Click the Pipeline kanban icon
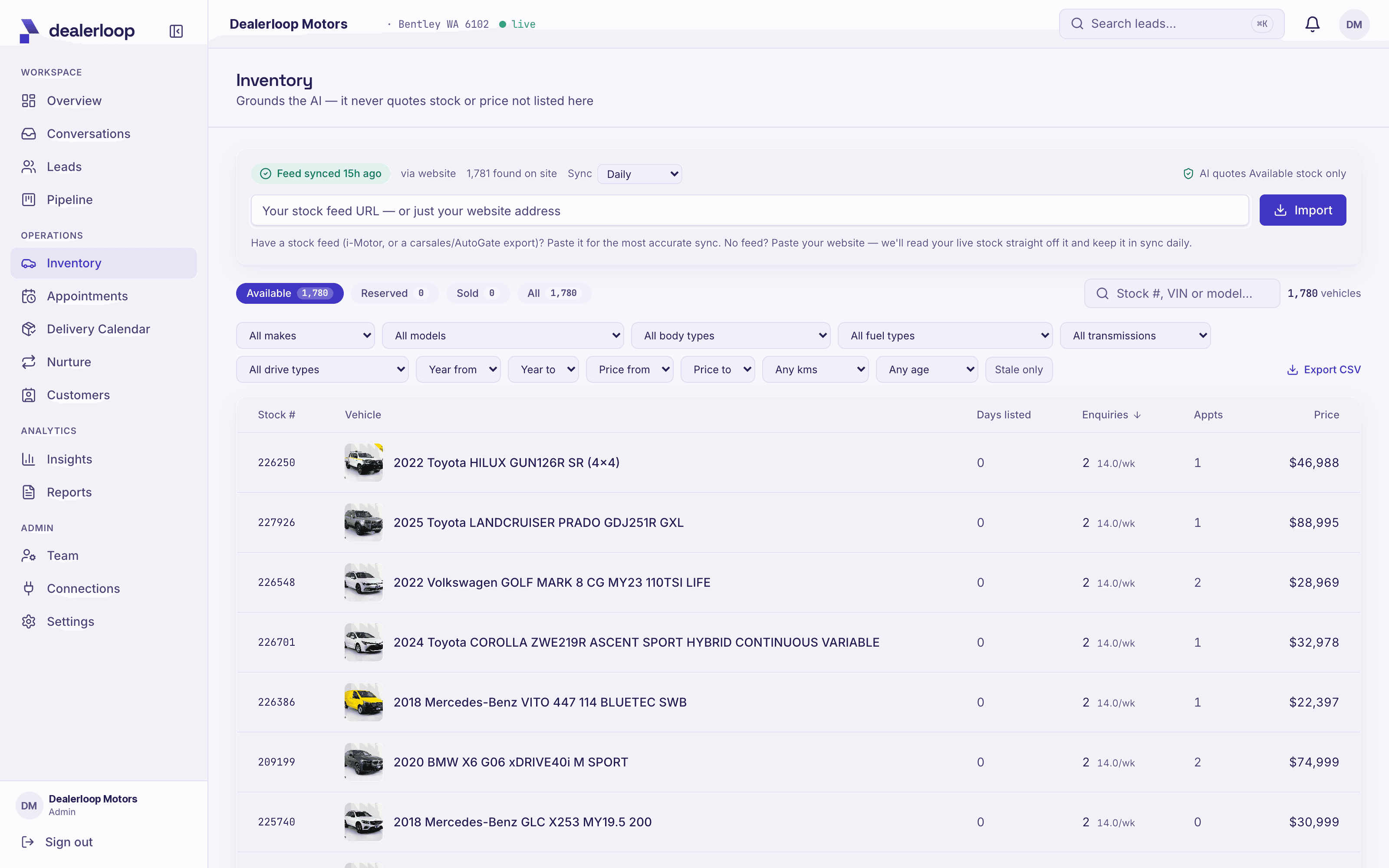 pyautogui.click(x=29, y=200)
